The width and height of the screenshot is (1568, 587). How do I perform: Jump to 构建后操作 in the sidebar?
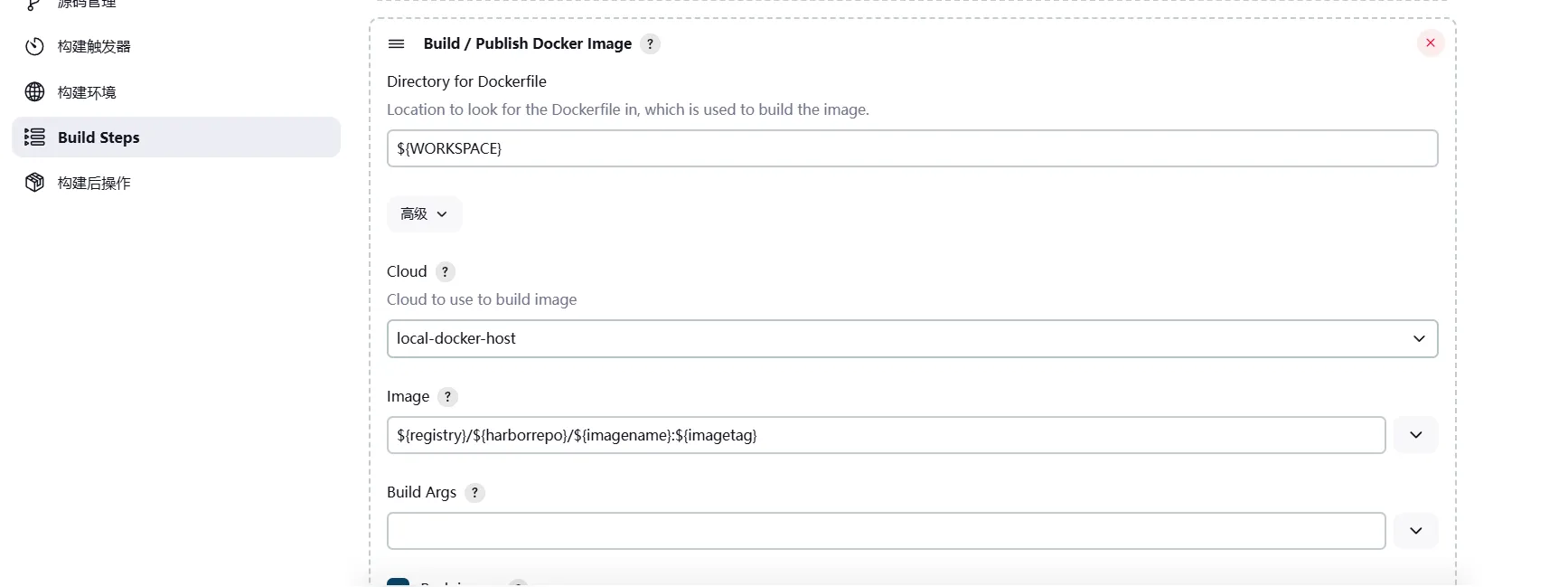tap(176, 183)
